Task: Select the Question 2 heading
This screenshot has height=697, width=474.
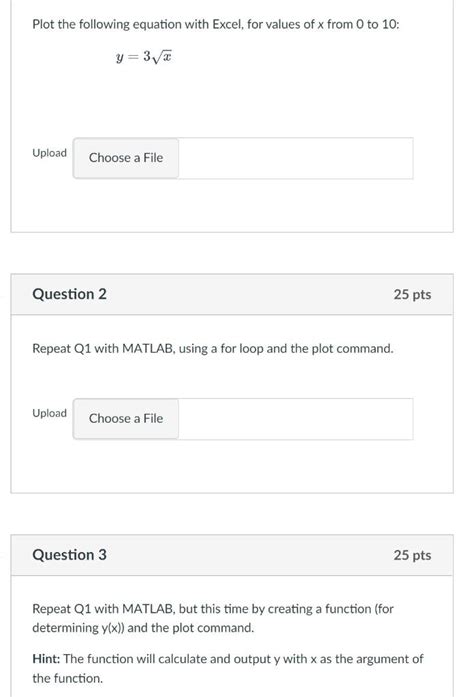Action: coord(69,294)
